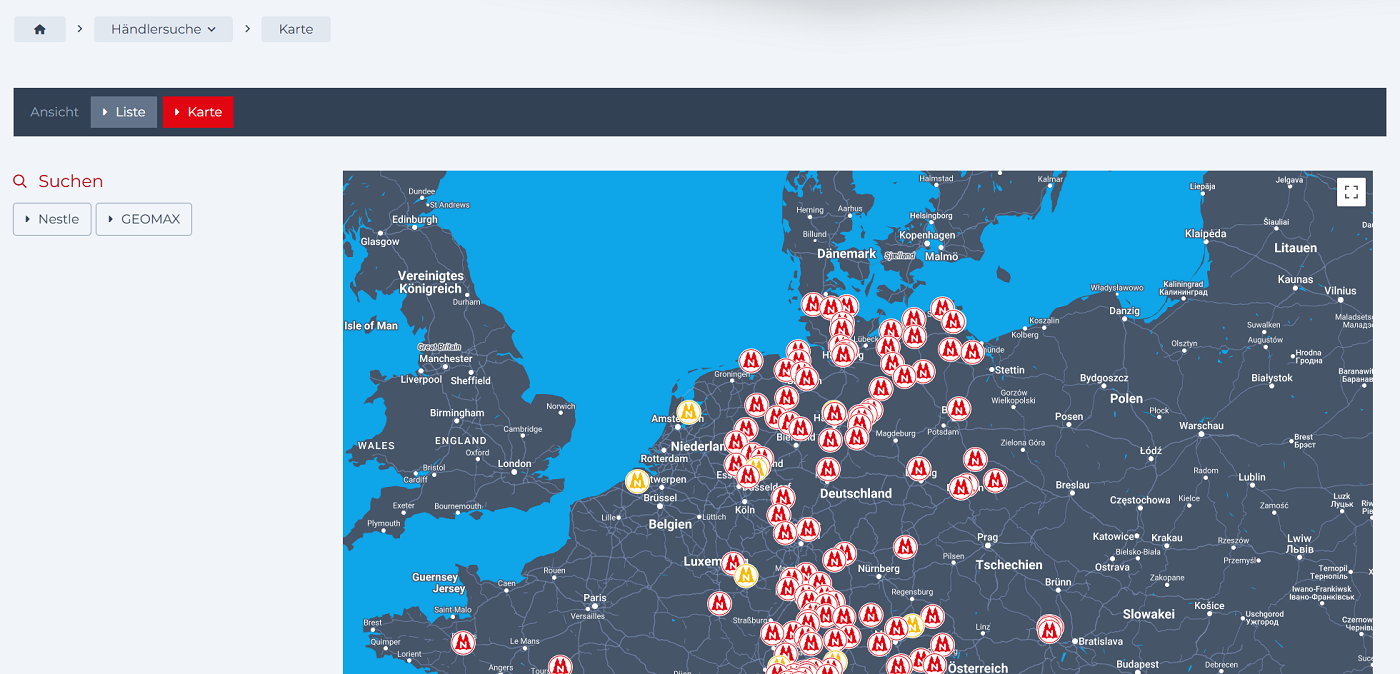Viewport: 1400px width, 674px height.
Task: Click the Suchen heading with magnifier
Action: [x=58, y=181]
